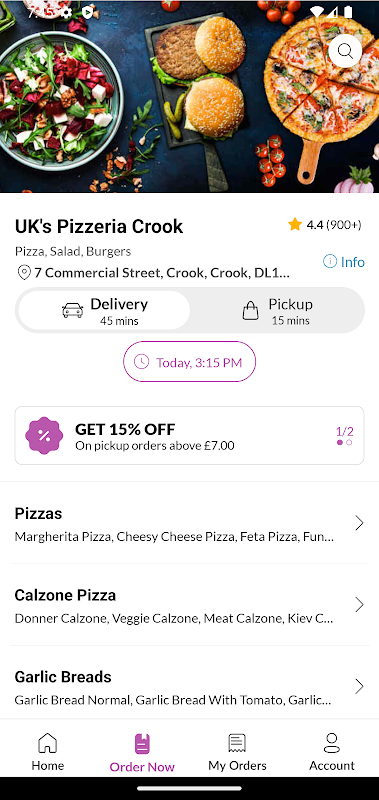Screen dimensions: 379x800
Task: Switch order mode to Delivery
Action: tap(105, 310)
